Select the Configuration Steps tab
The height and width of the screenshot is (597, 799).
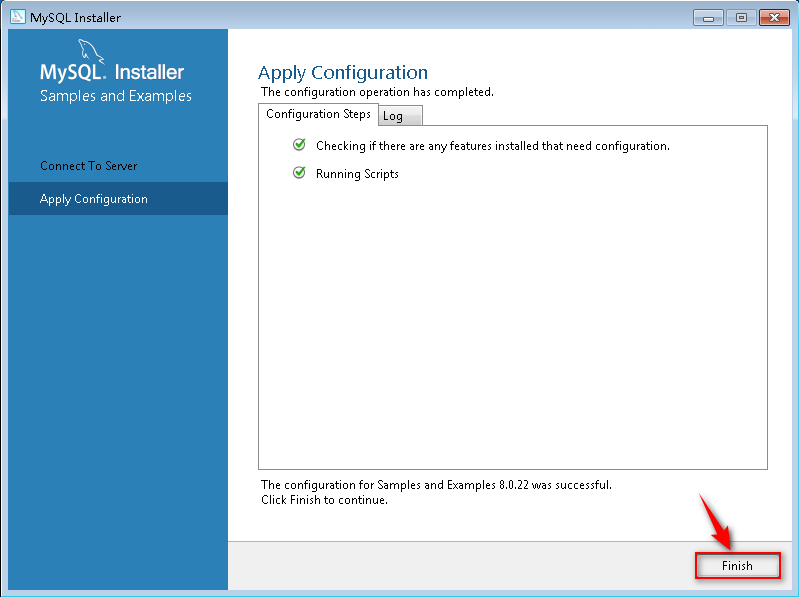point(318,114)
